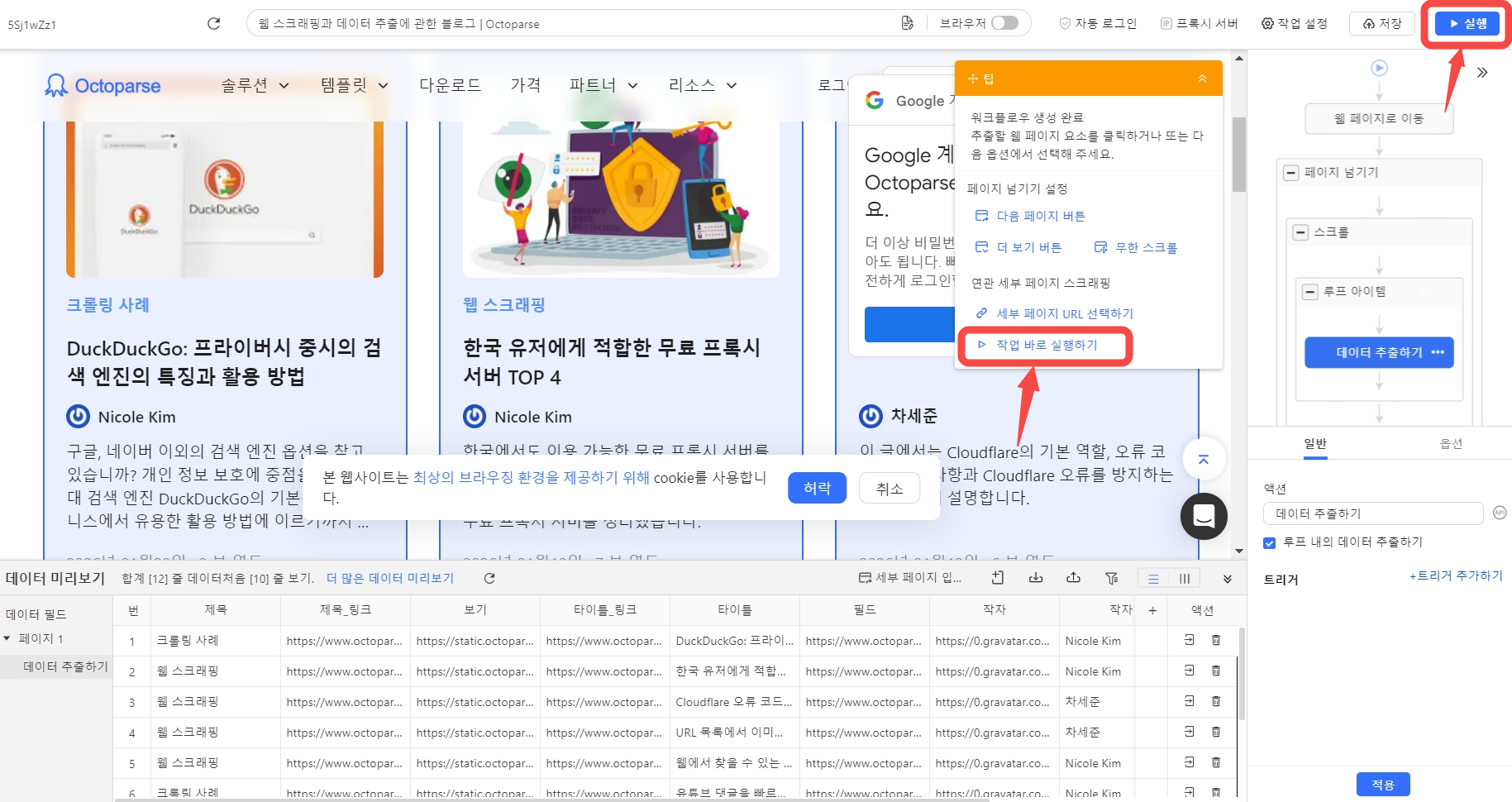1512x802 pixels.
Task: Open the 작업 설정 menu
Action: (x=1294, y=23)
